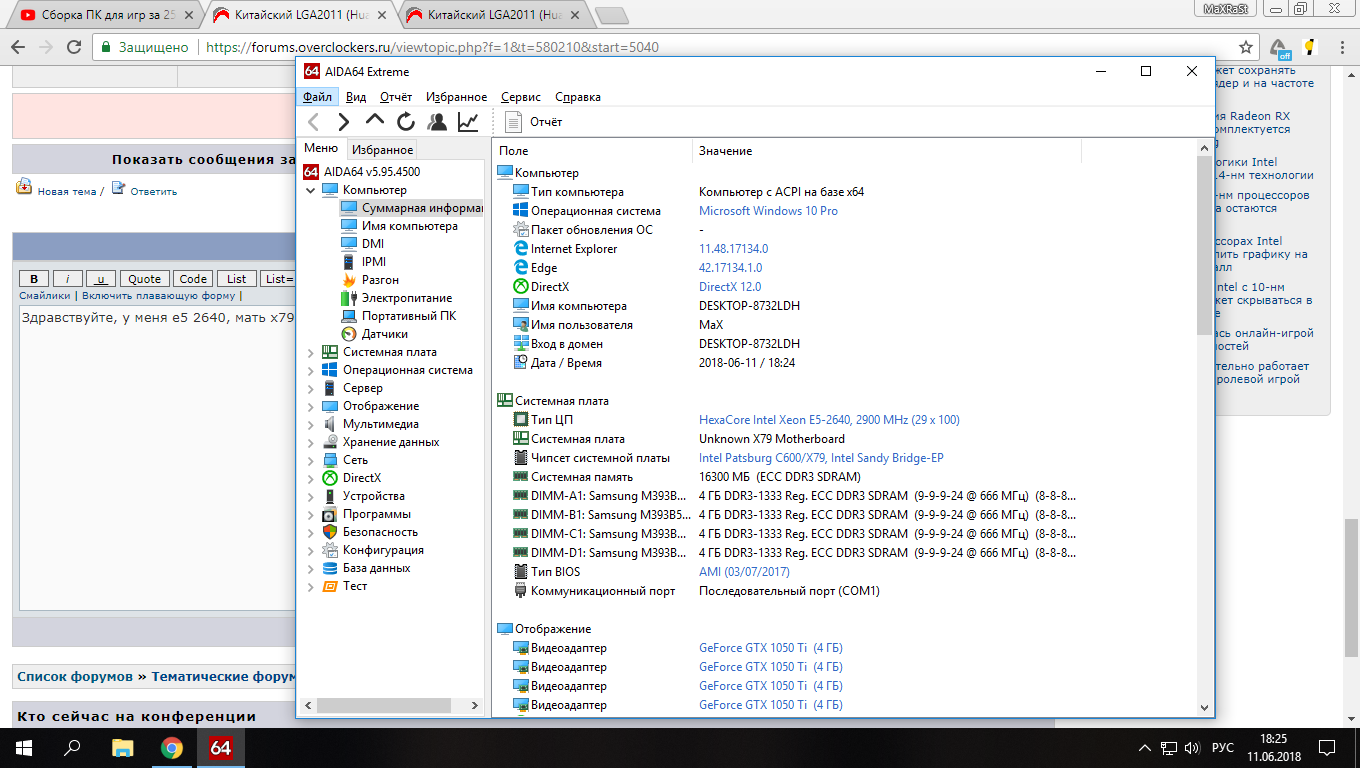The height and width of the screenshot is (768, 1360).
Task: Select the Конфигурация tree item
Action: 373,550
